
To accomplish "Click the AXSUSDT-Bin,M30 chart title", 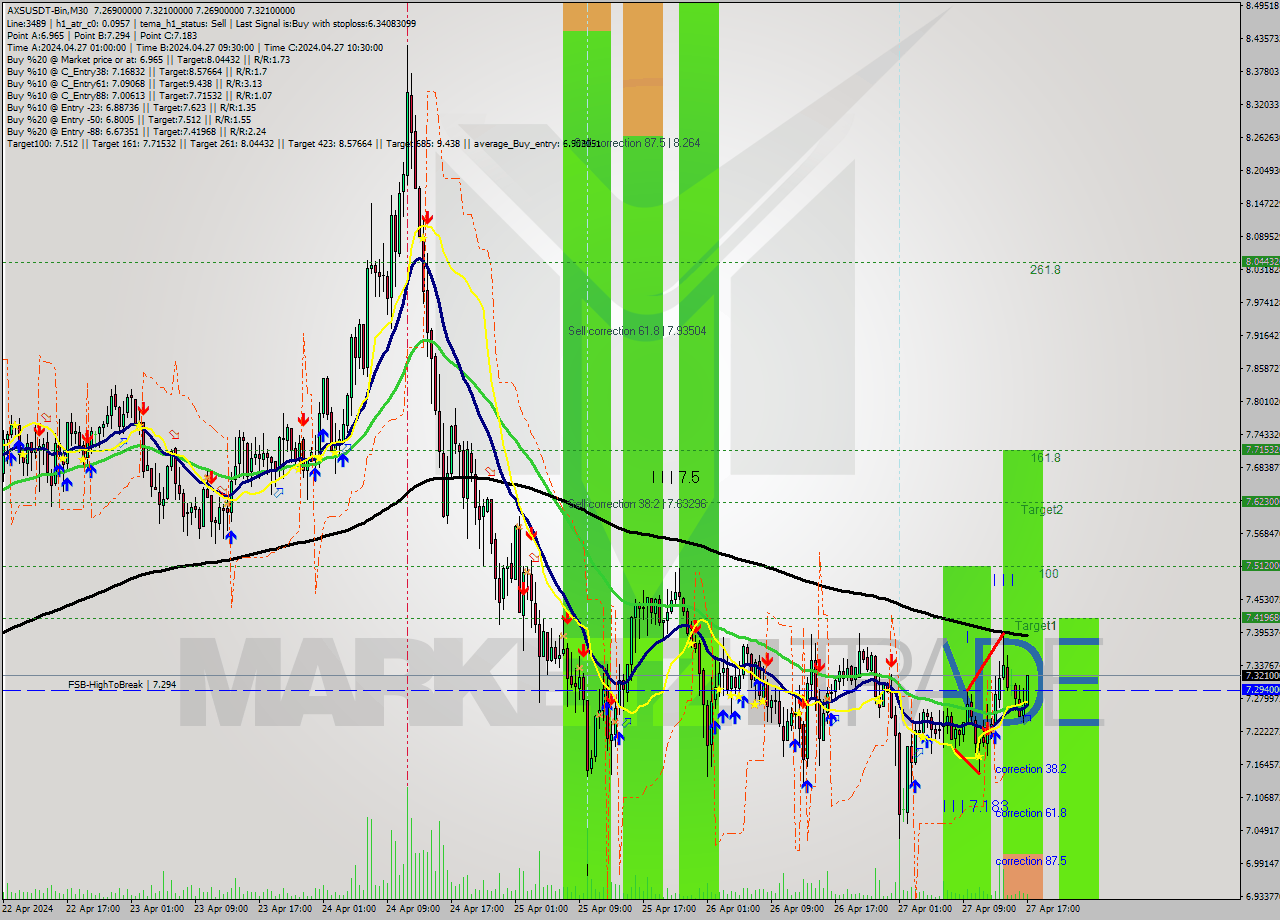I will point(46,9).
